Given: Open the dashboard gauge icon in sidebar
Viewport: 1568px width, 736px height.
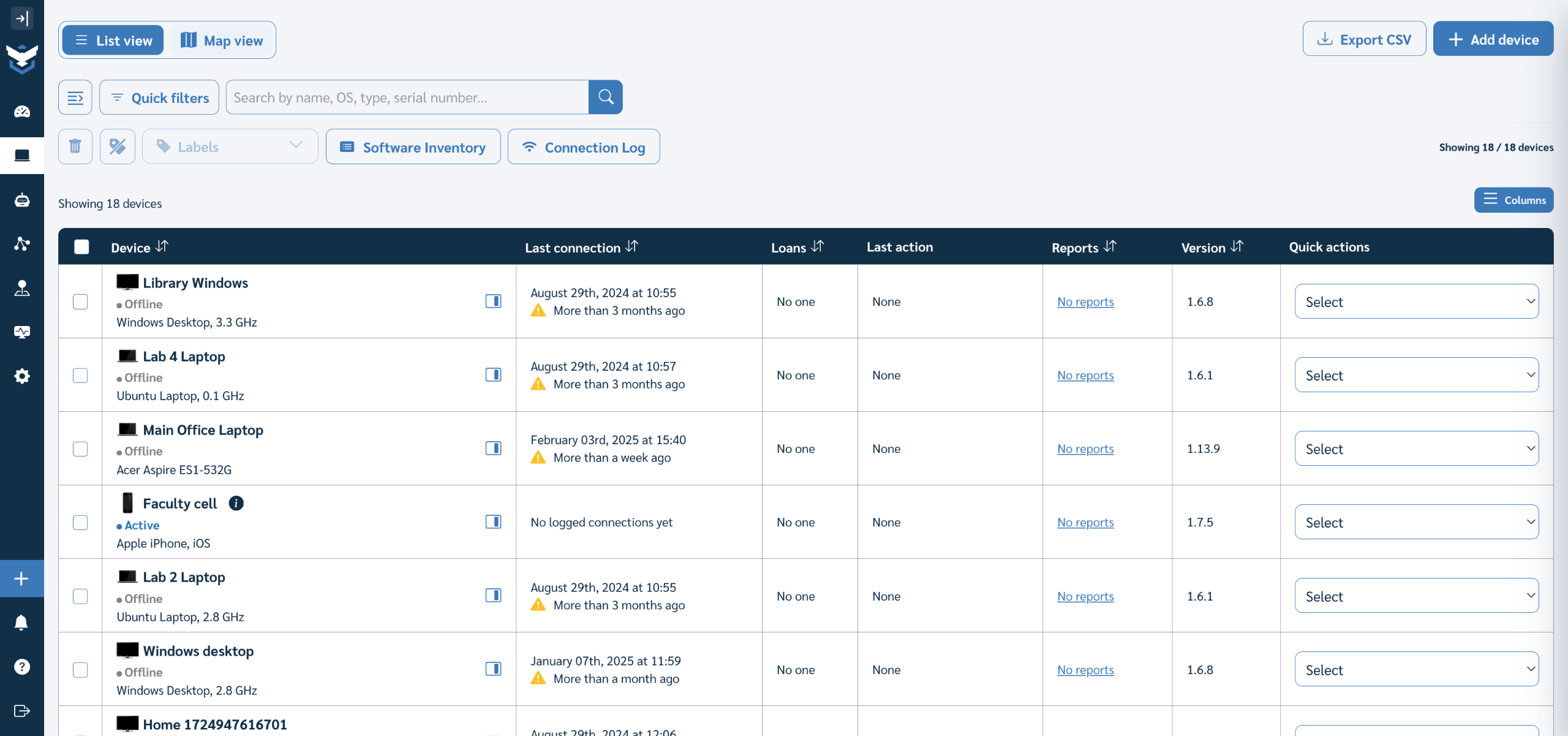Looking at the screenshot, I should click(22, 112).
